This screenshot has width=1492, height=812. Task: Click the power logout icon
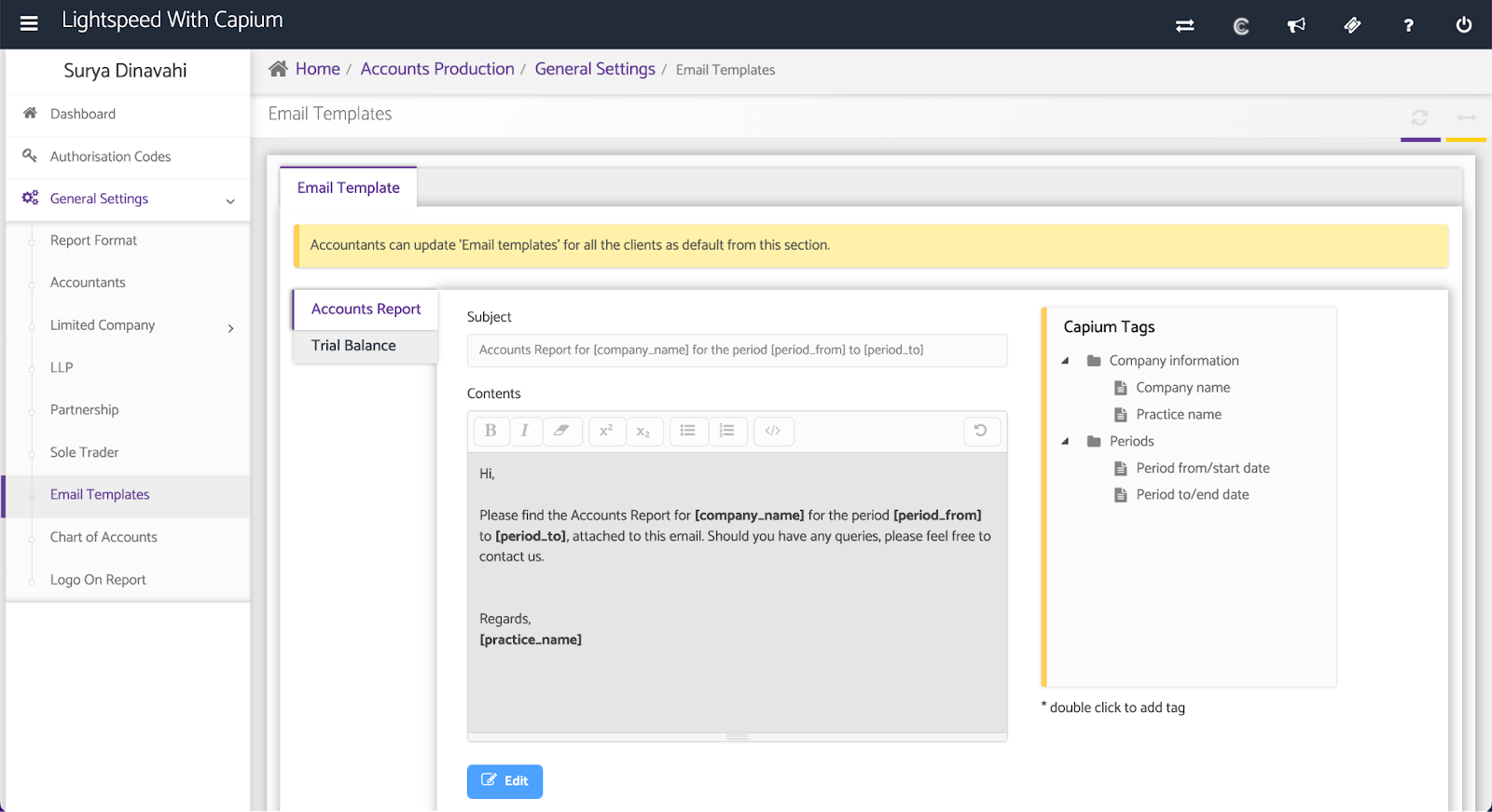click(x=1464, y=25)
